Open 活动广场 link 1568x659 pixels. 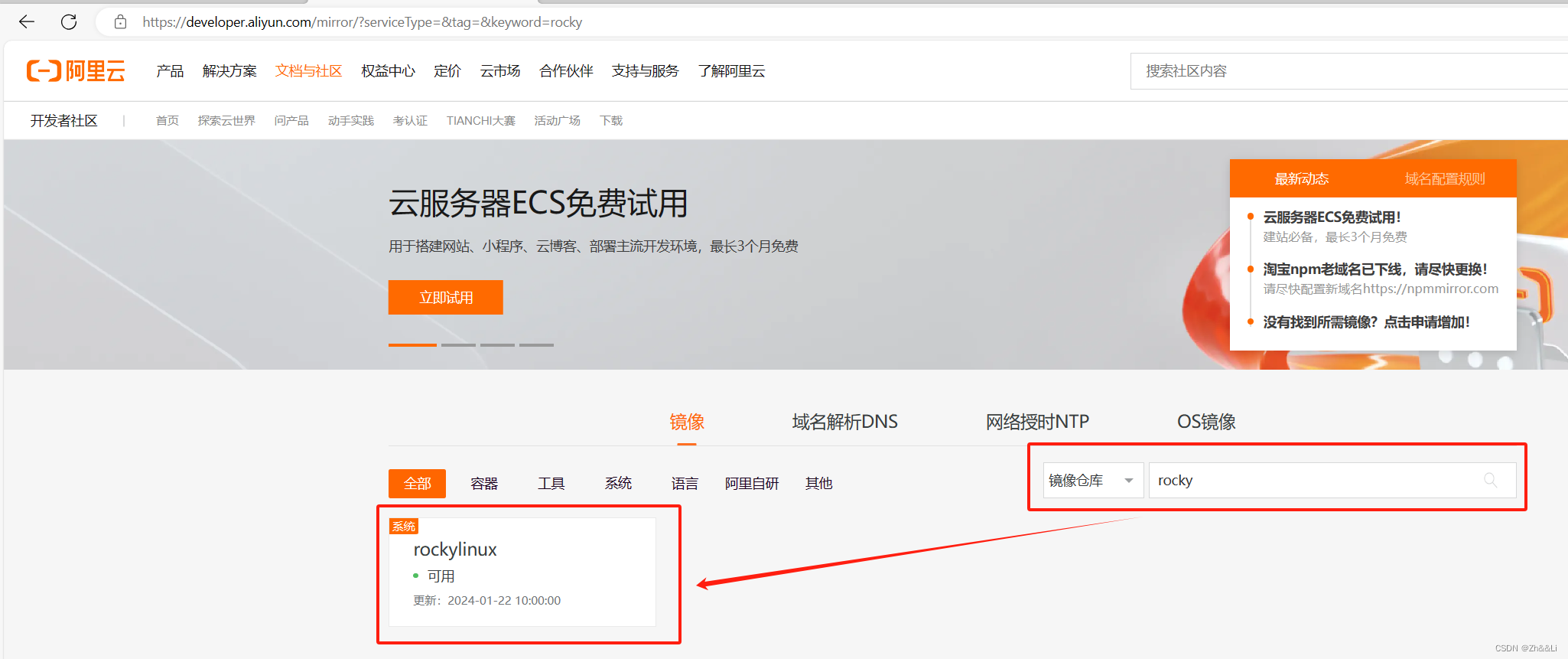coord(558,121)
